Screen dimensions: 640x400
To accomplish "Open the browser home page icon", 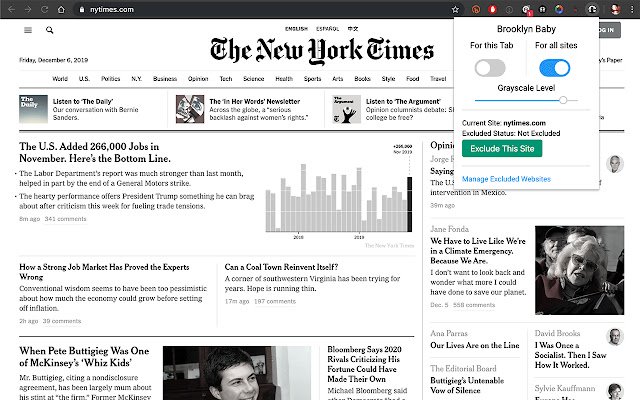I will pyautogui.click(x=61, y=9).
